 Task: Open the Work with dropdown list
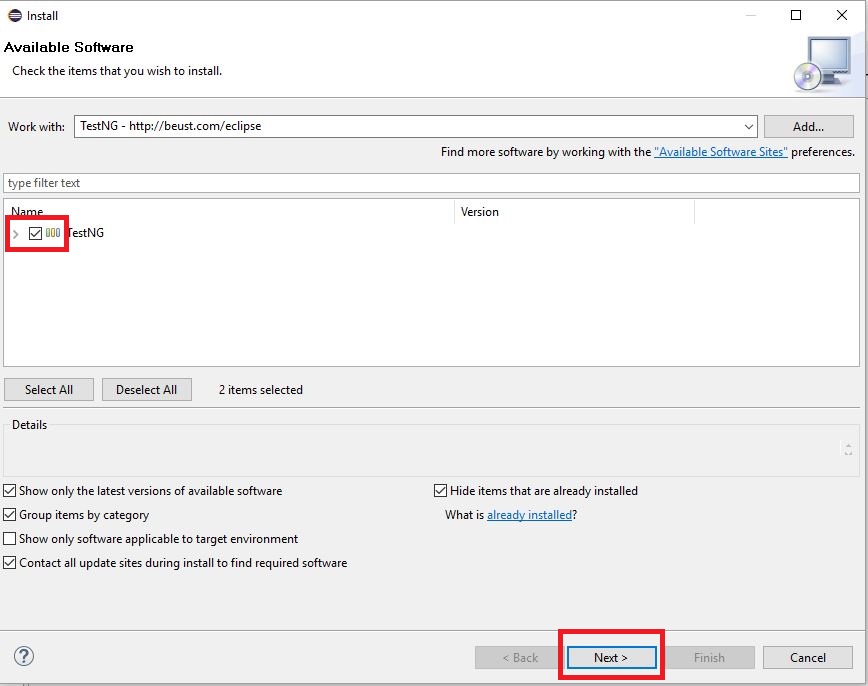[x=749, y=126]
